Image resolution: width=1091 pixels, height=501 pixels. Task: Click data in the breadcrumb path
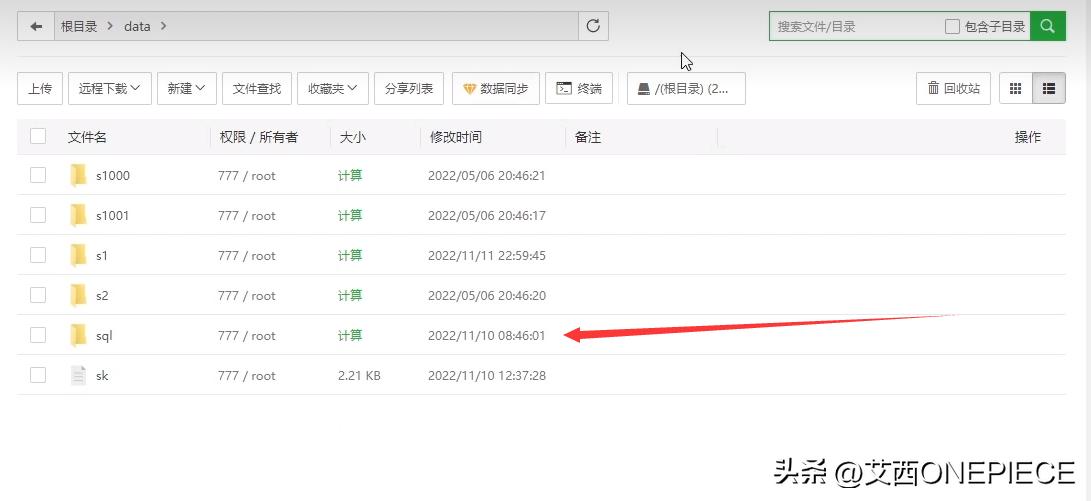(x=137, y=26)
